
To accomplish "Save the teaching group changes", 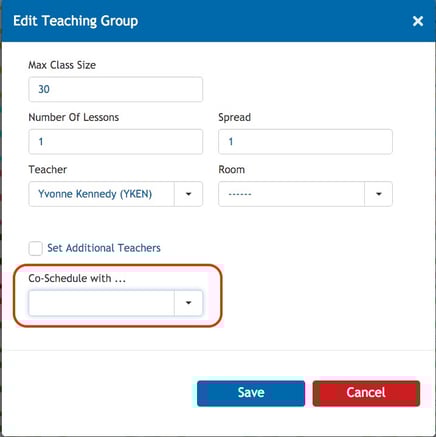I will (x=251, y=393).
